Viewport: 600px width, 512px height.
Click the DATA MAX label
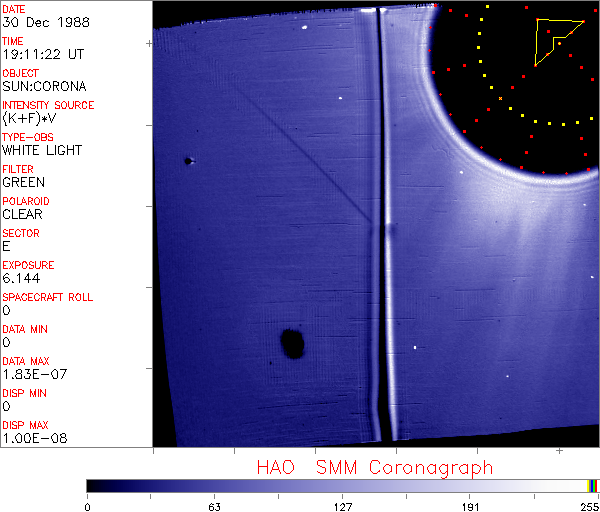(26, 361)
